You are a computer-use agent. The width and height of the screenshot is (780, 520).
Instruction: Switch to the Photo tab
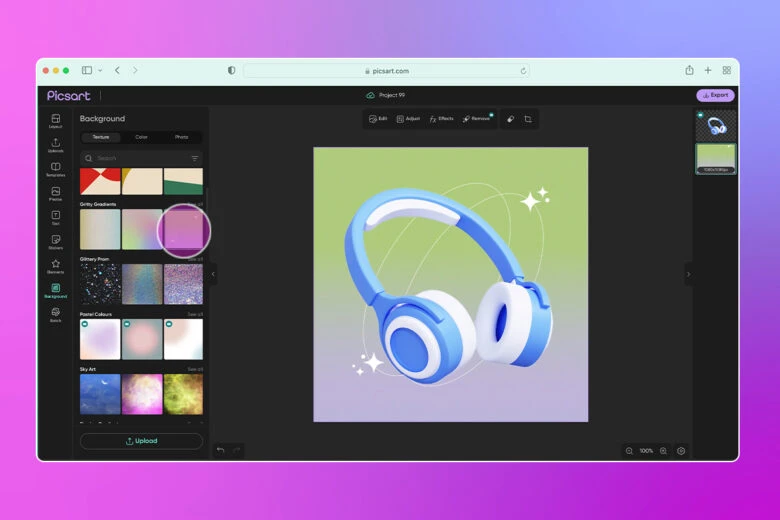coord(181,137)
